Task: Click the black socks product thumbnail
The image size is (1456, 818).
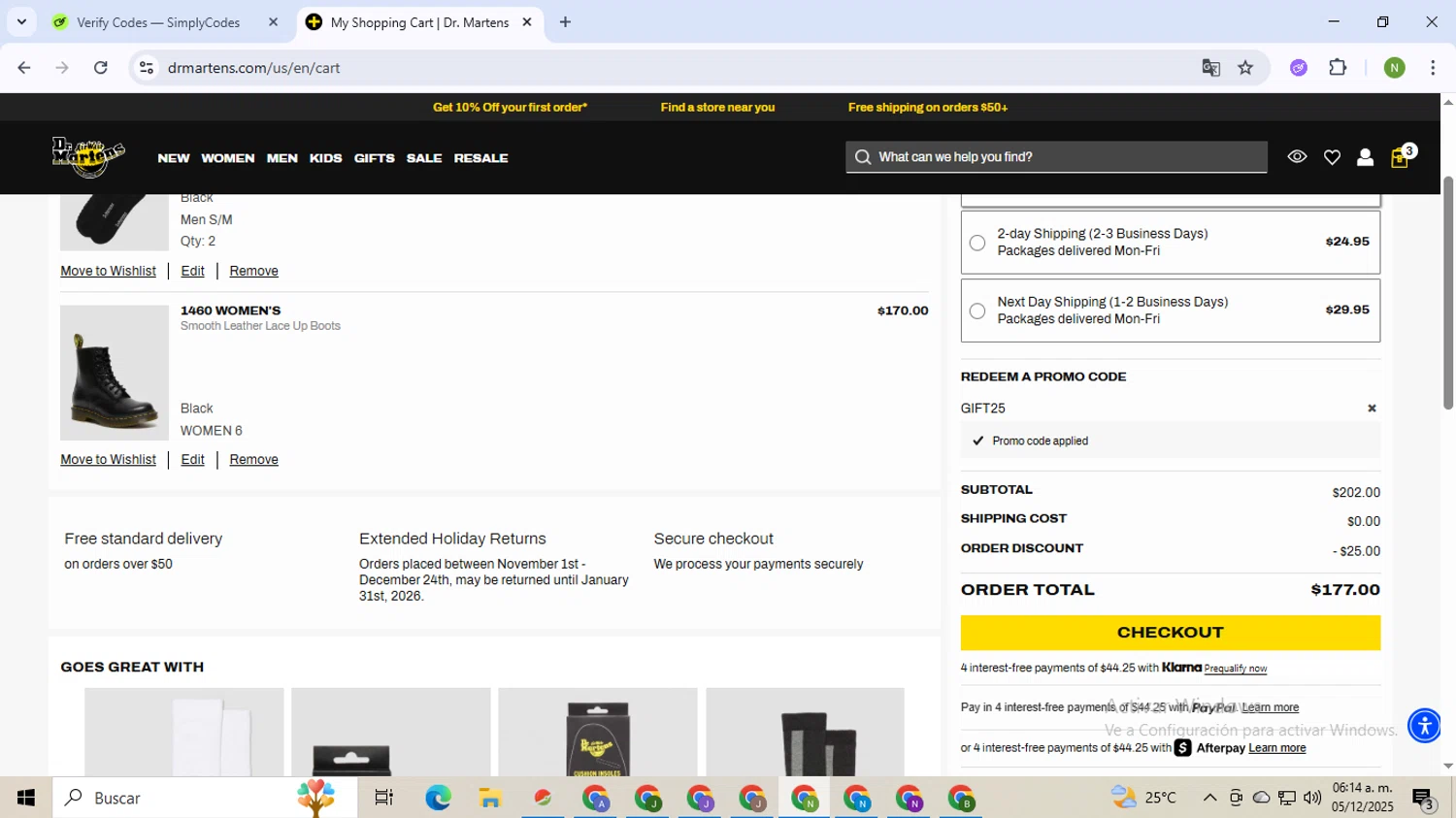Action: (x=115, y=222)
